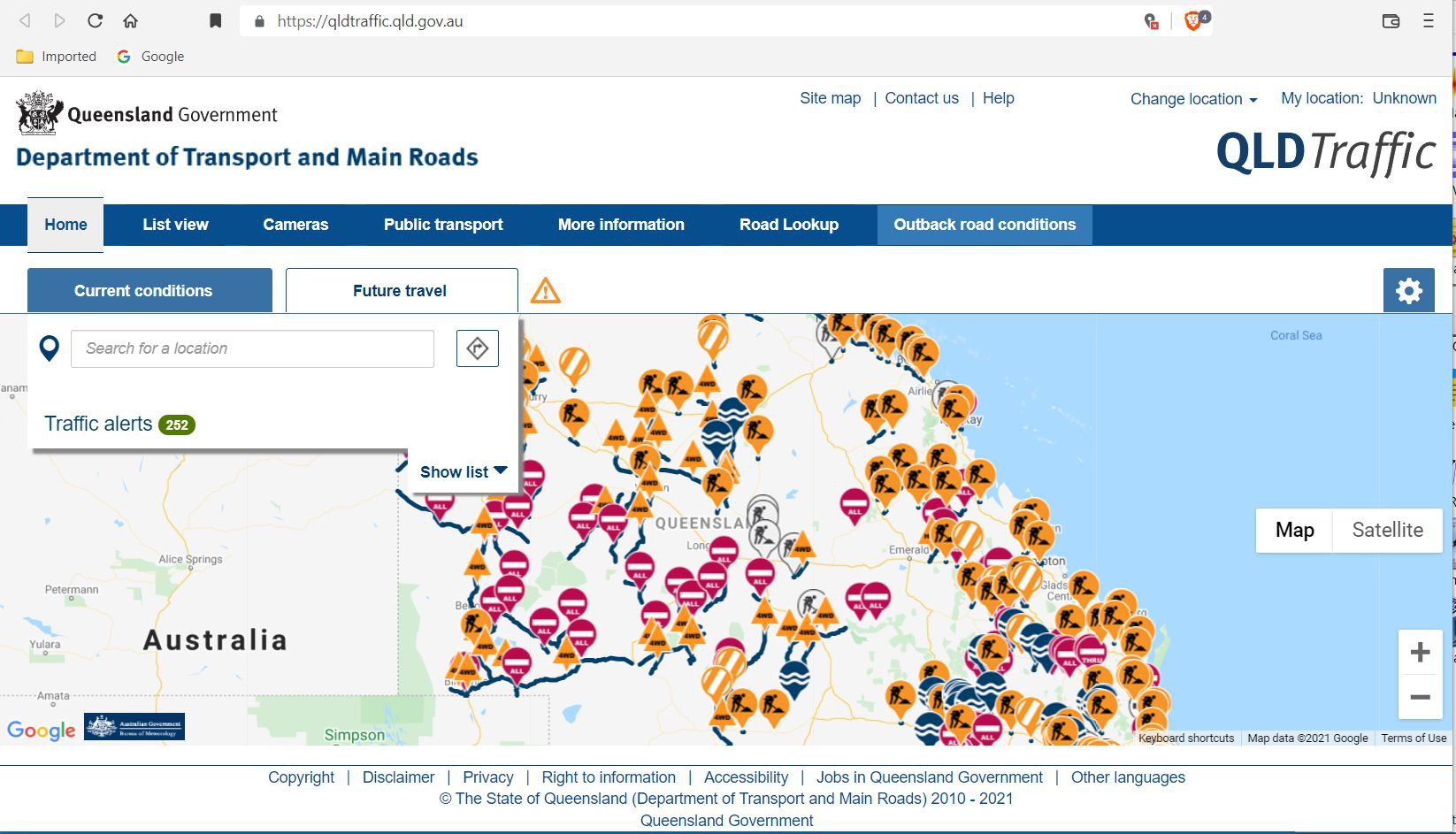
Task: Click the browser home icon
Action: 130,21
